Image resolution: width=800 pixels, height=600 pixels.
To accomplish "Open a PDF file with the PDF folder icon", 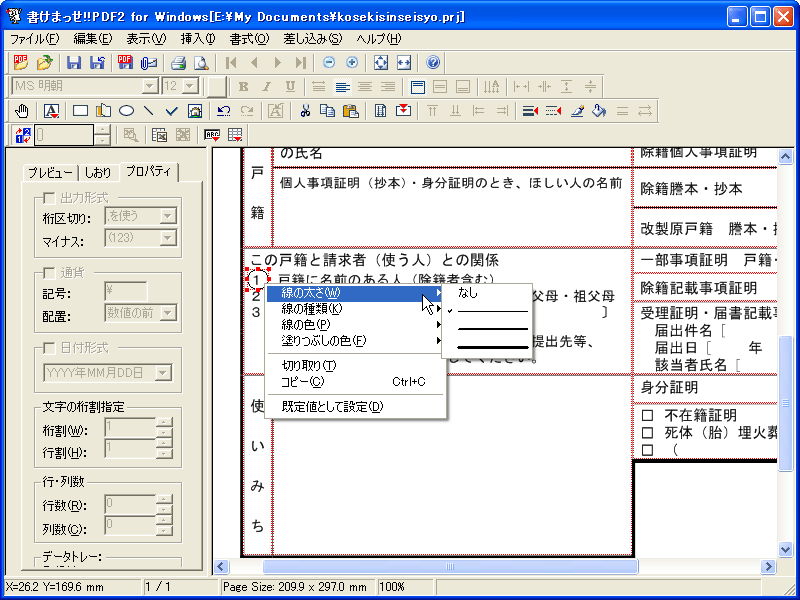I will coord(20,62).
